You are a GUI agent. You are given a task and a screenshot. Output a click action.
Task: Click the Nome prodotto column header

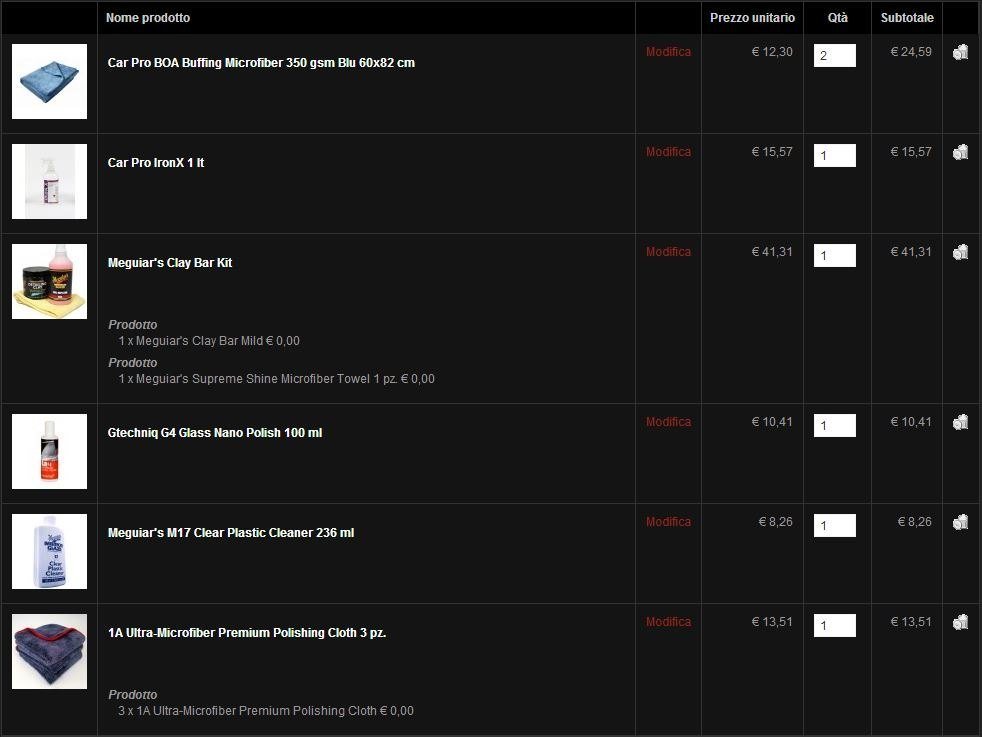tap(148, 18)
